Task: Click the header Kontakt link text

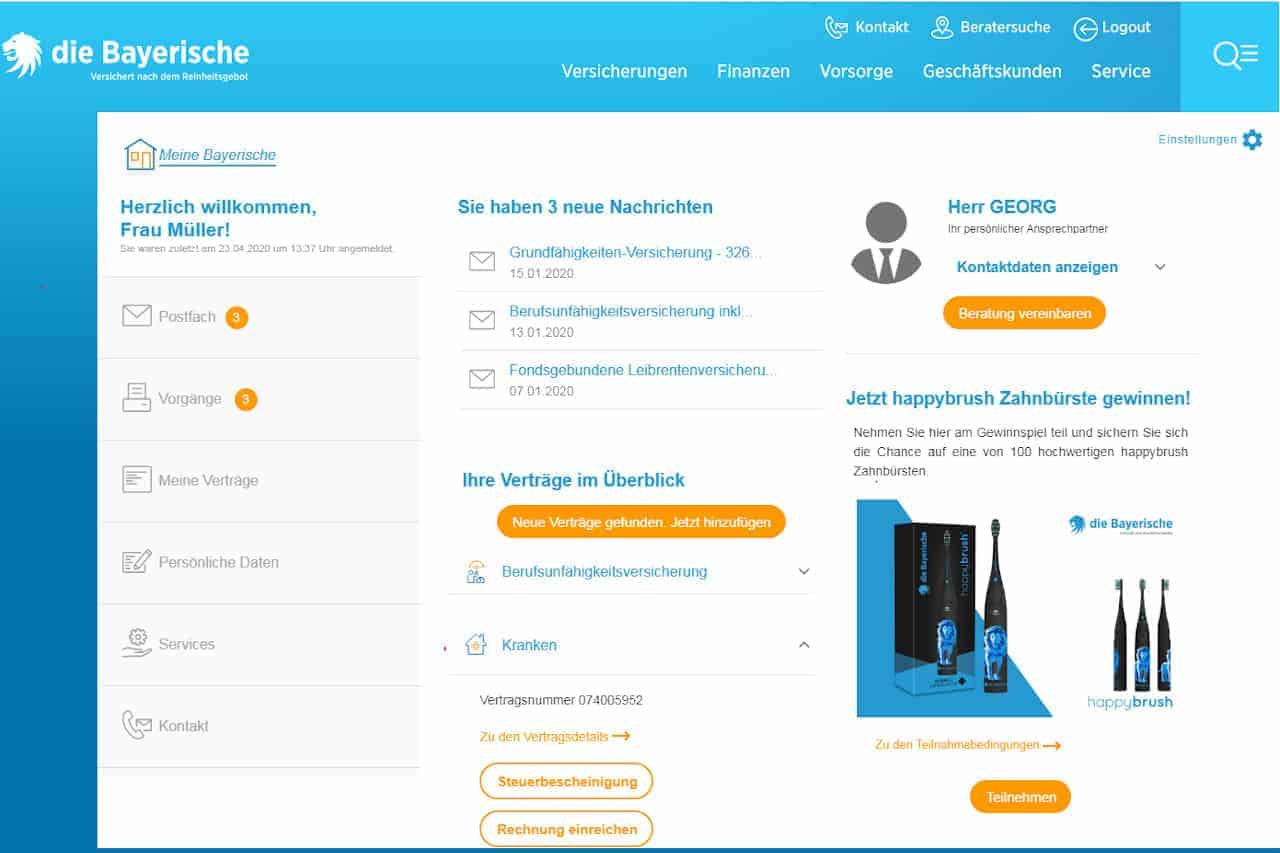Action: (x=882, y=28)
